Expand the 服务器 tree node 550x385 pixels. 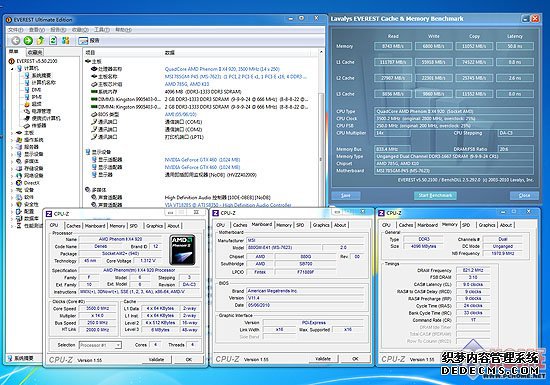[x=12, y=147]
